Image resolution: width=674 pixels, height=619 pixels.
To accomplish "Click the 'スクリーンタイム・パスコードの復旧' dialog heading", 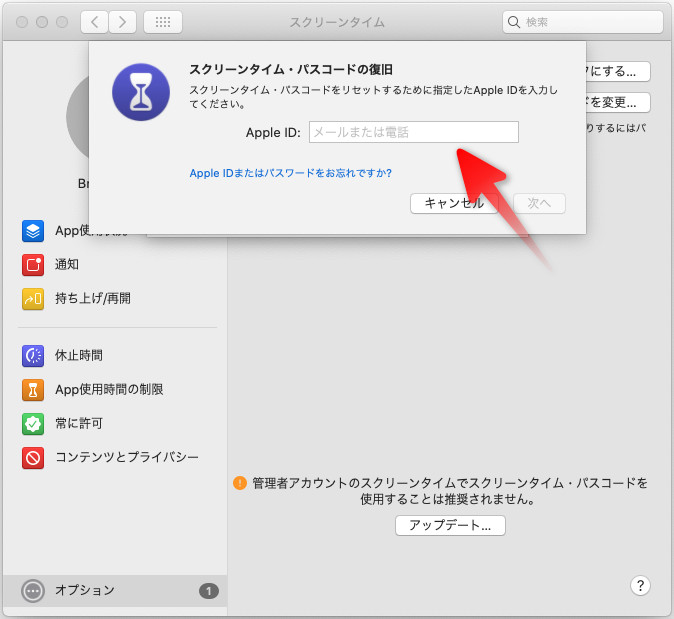I will click(291, 70).
